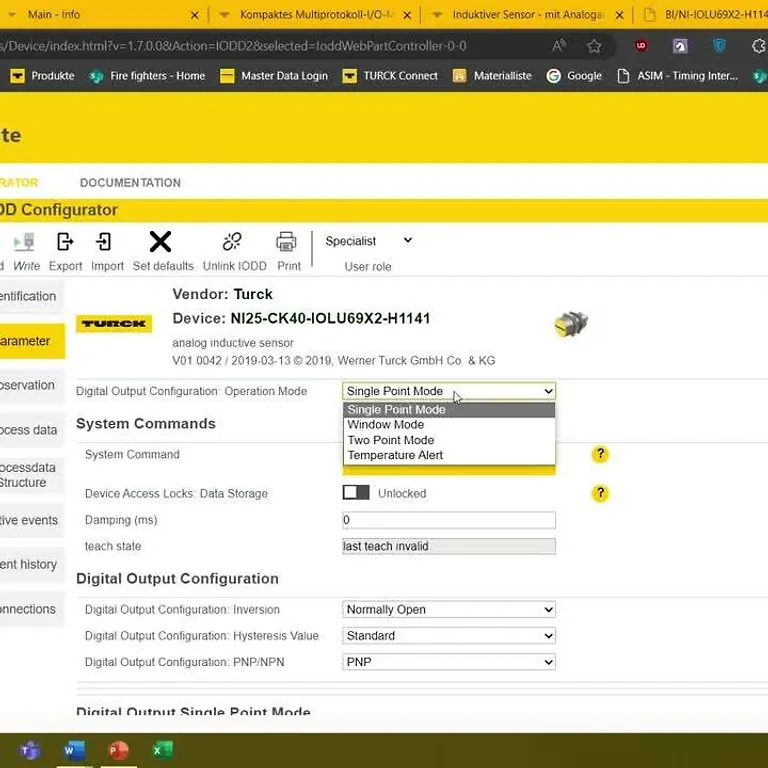Screen dimensions: 768x768
Task: Open the Materialliste bookmark
Action: (x=492, y=76)
